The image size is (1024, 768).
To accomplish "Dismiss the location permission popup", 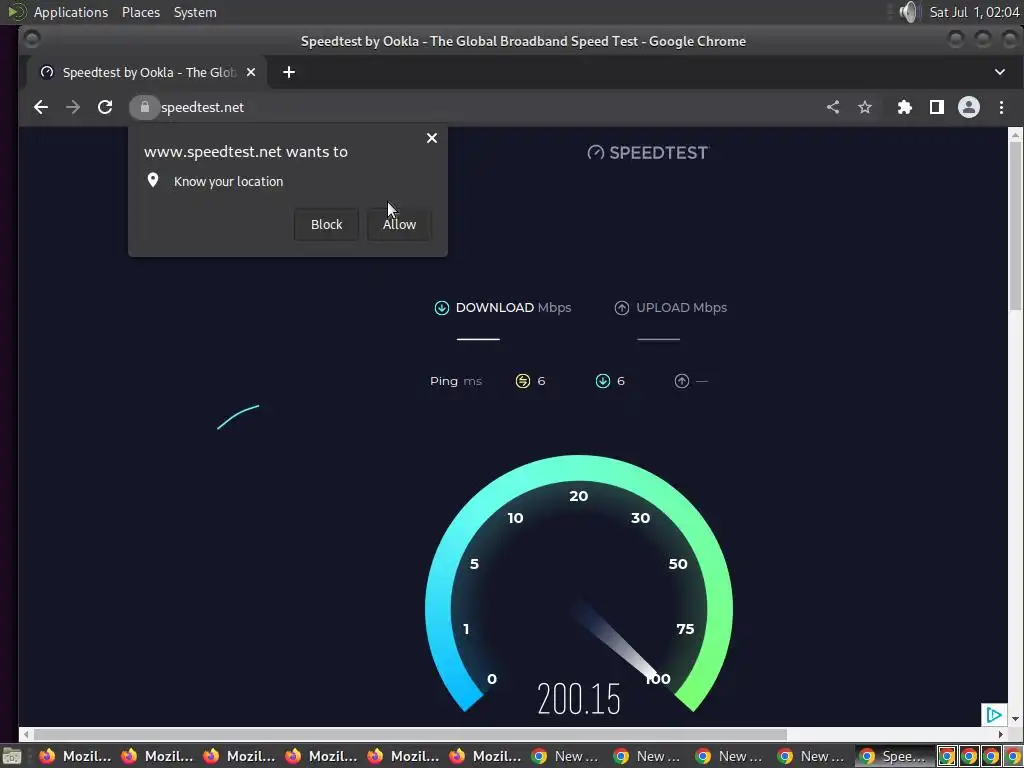I will [x=432, y=138].
